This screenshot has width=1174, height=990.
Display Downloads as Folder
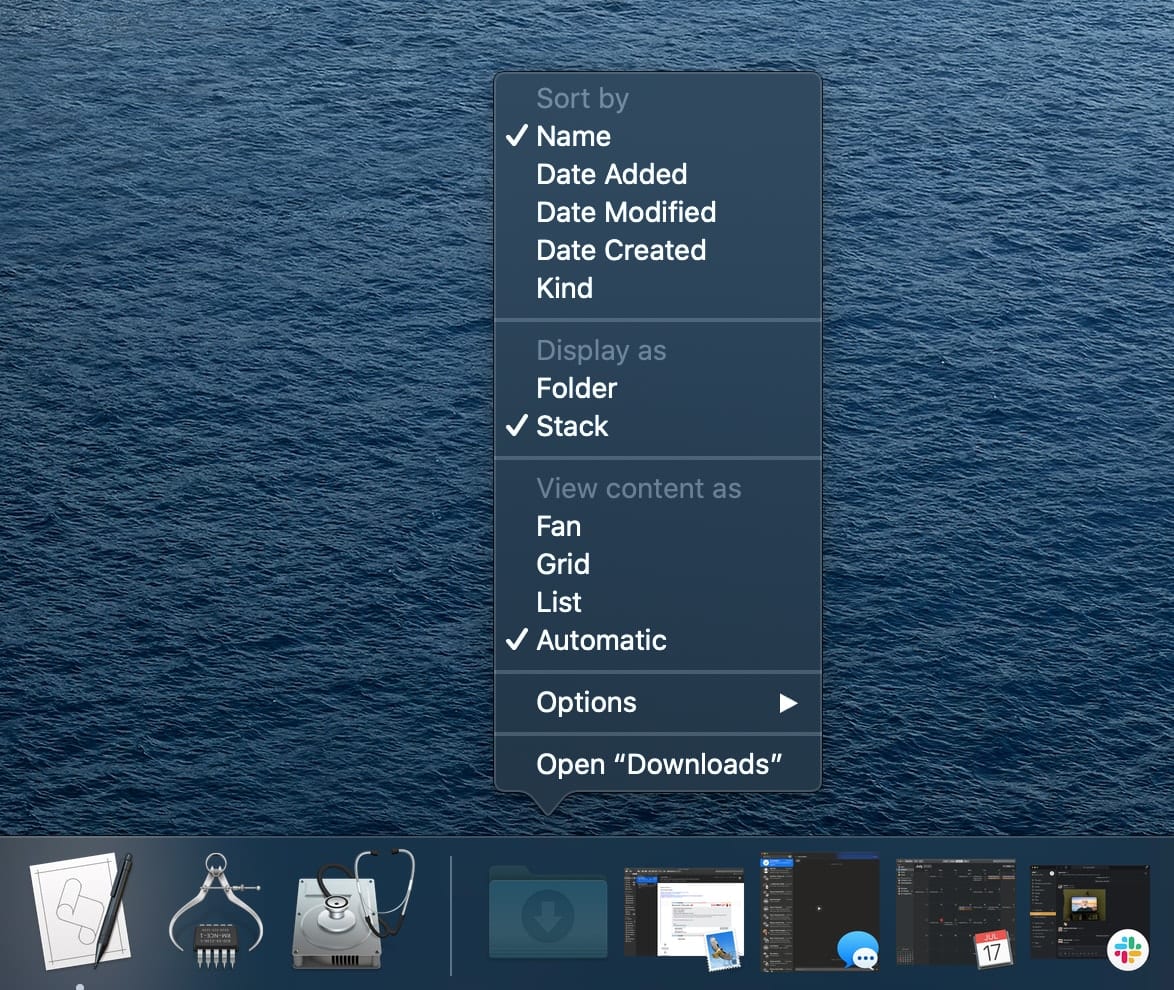[x=576, y=388]
